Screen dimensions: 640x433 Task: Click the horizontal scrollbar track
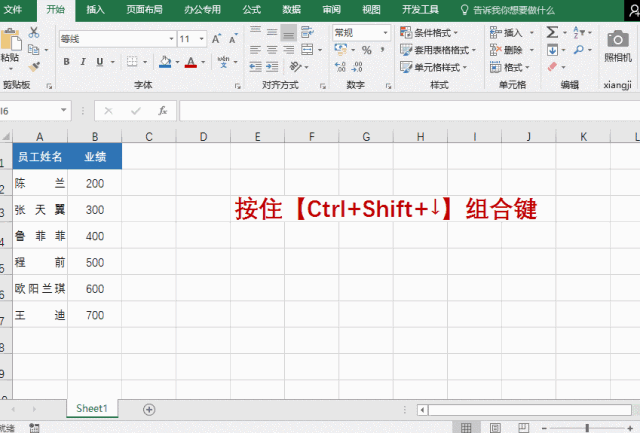(x=530, y=409)
